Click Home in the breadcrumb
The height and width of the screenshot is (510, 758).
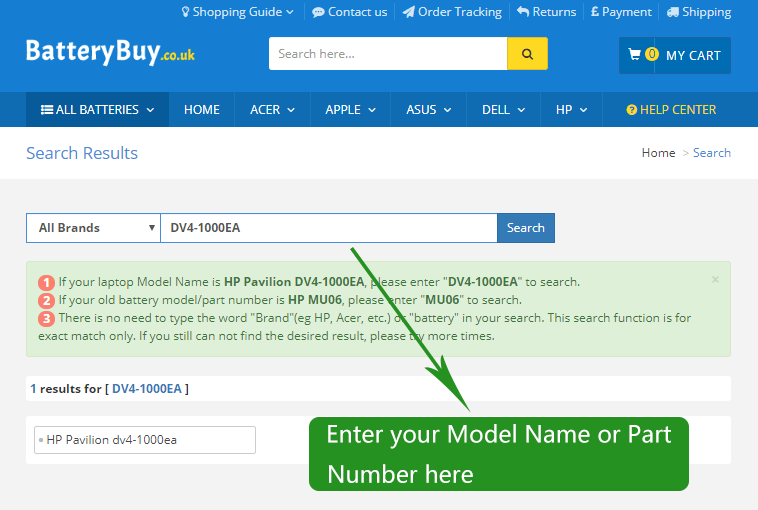658,153
